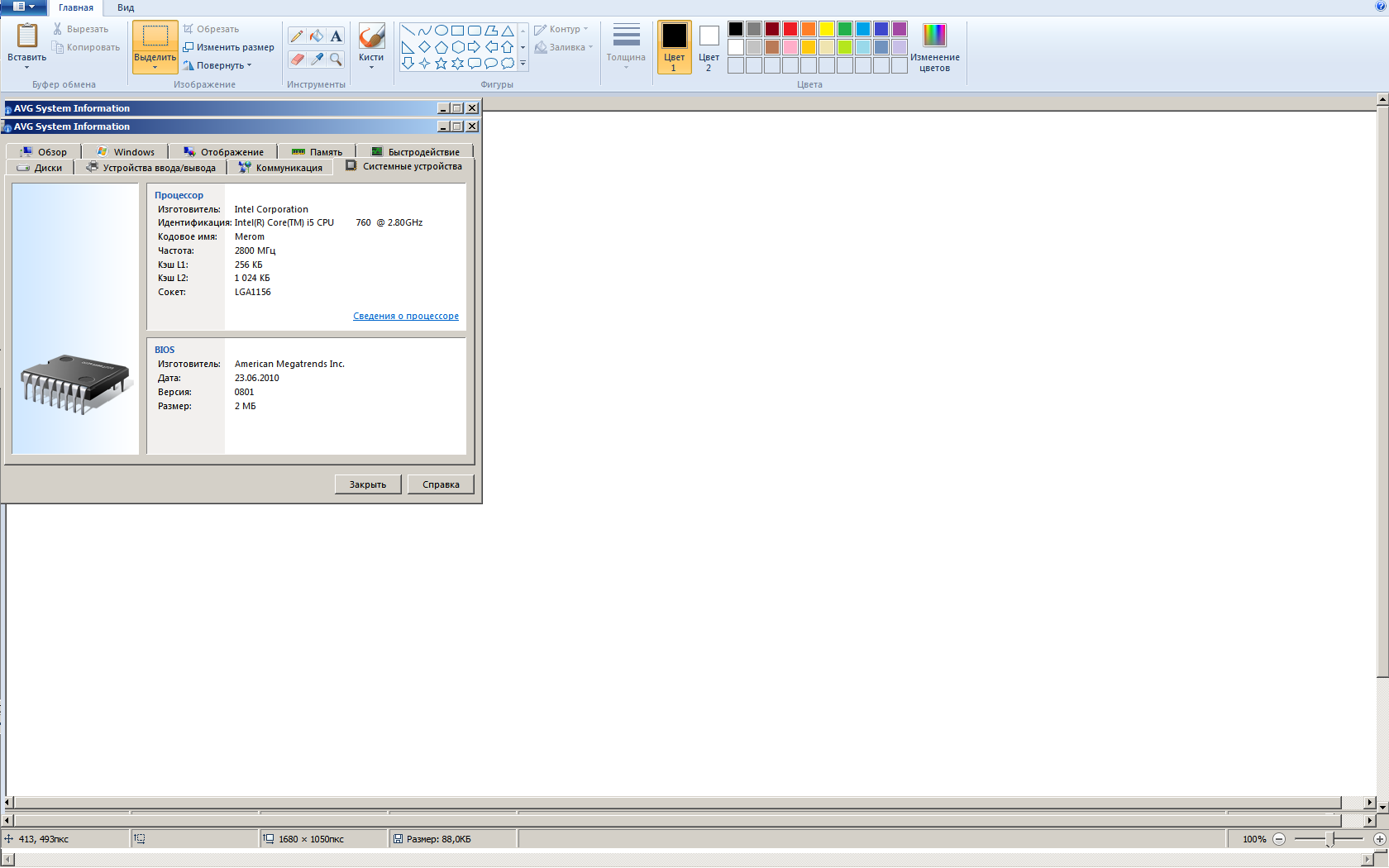Pick the five-point star shape
The width and height of the screenshot is (1389, 868).
coord(442,64)
